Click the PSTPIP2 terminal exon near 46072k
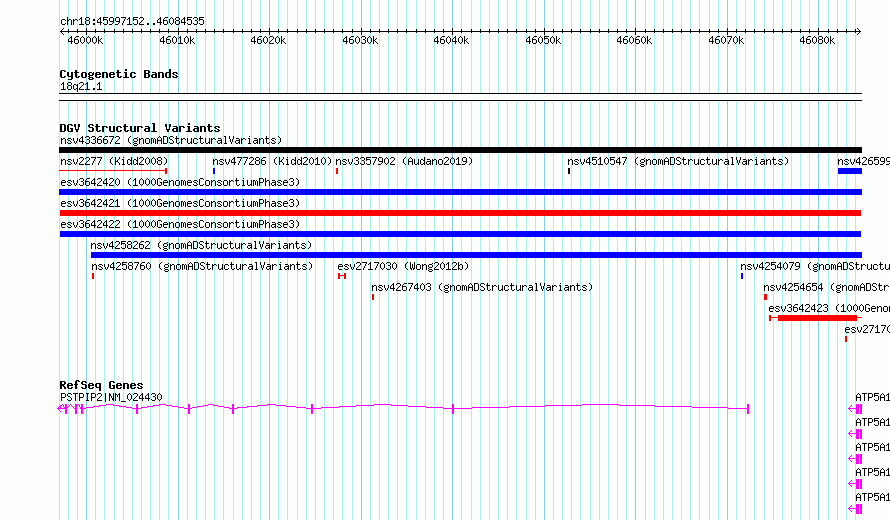 748,409
